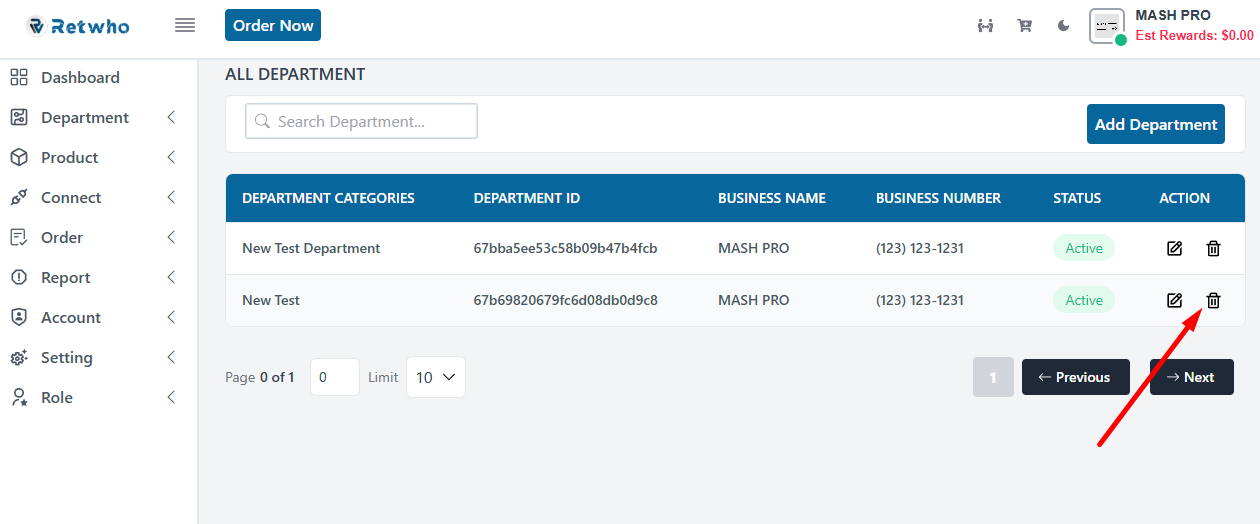
Task: Click ID 67bba5ee53c58b09b47b4fcb
Action: (x=565, y=248)
